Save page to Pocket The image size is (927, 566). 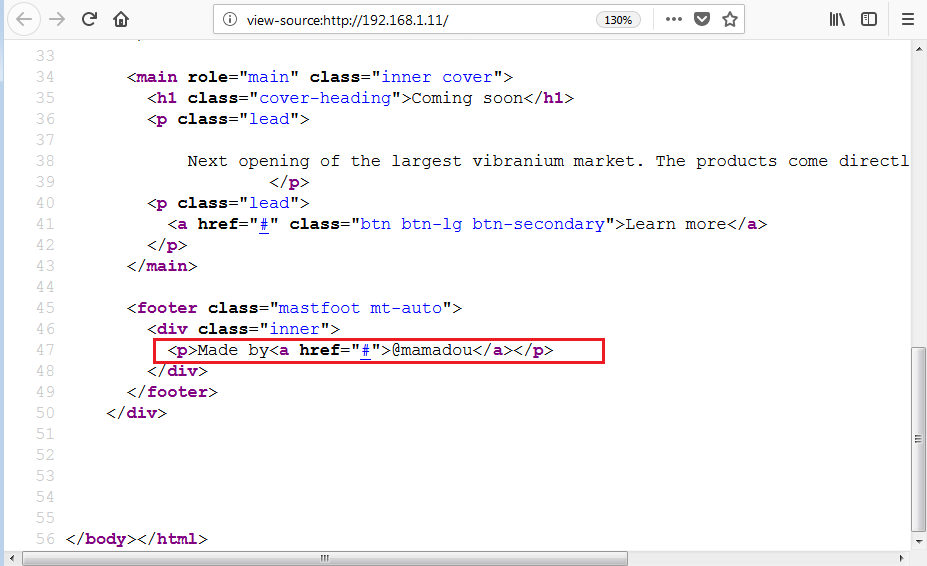[702, 19]
